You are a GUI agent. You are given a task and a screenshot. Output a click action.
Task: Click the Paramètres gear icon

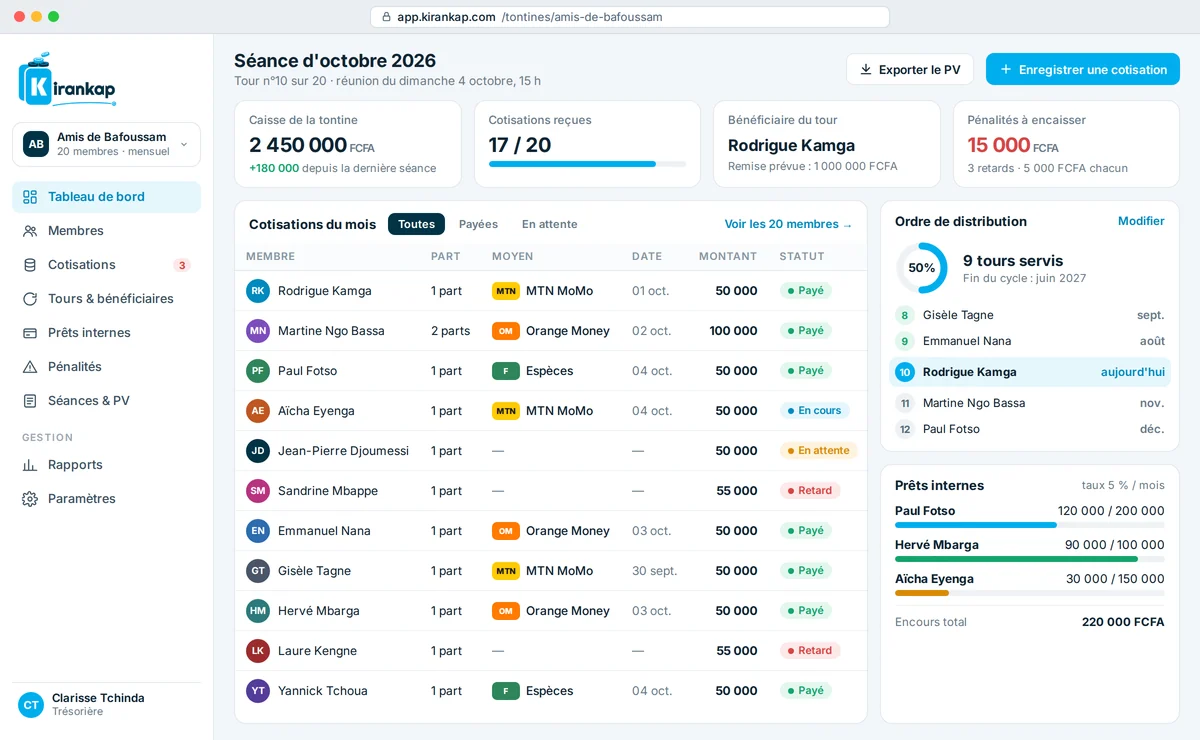click(30, 499)
